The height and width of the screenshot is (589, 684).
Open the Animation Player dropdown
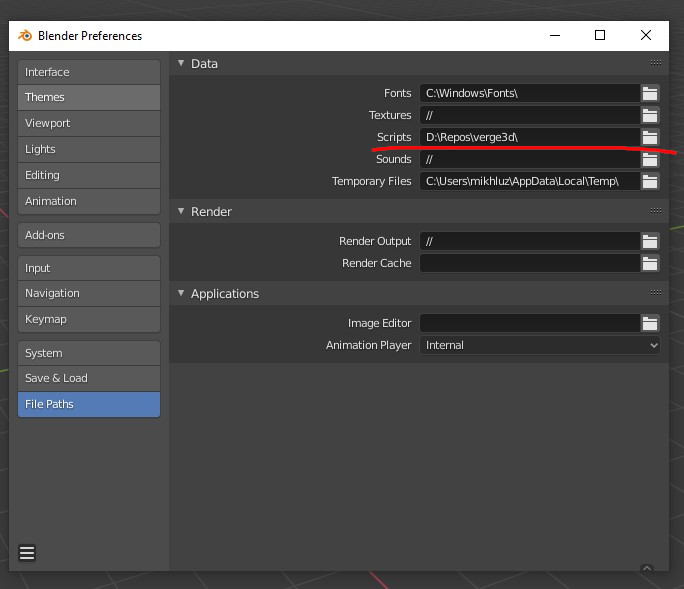(540, 345)
